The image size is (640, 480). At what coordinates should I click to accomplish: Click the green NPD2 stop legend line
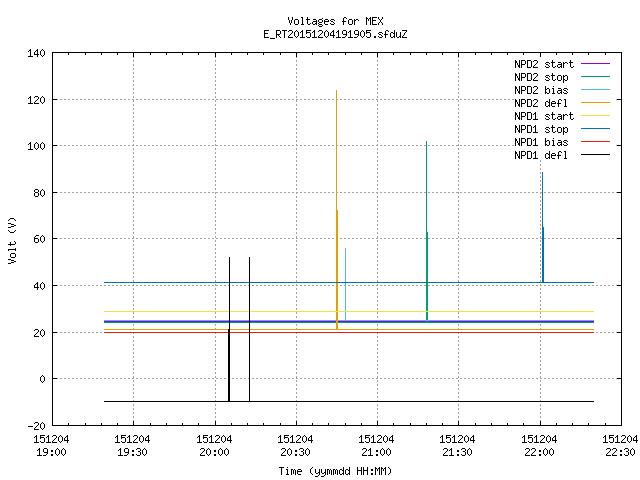pyautogui.click(x=595, y=77)
